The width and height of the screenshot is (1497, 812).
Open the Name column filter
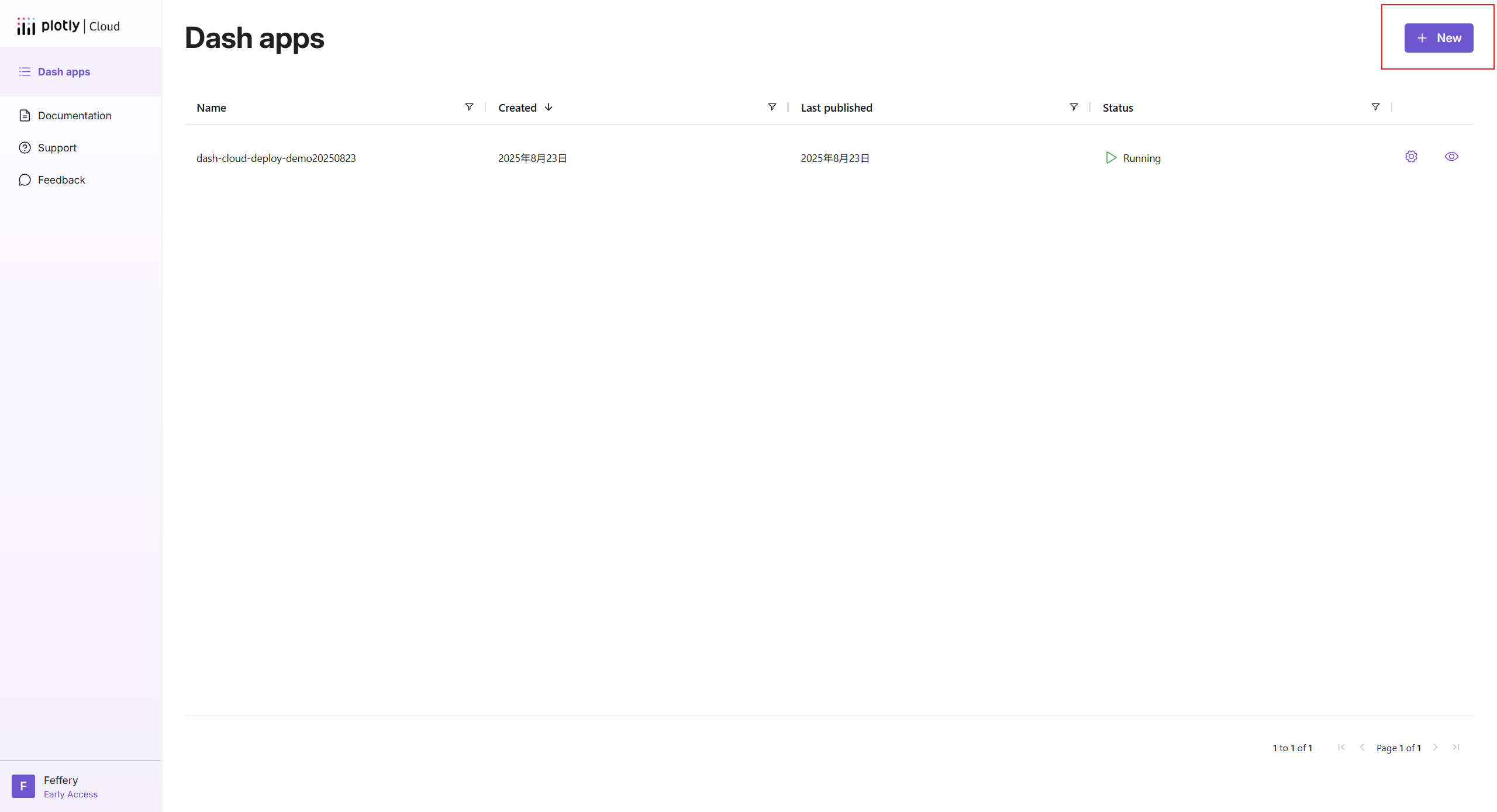pyautogui.click(x=469, y=107)
